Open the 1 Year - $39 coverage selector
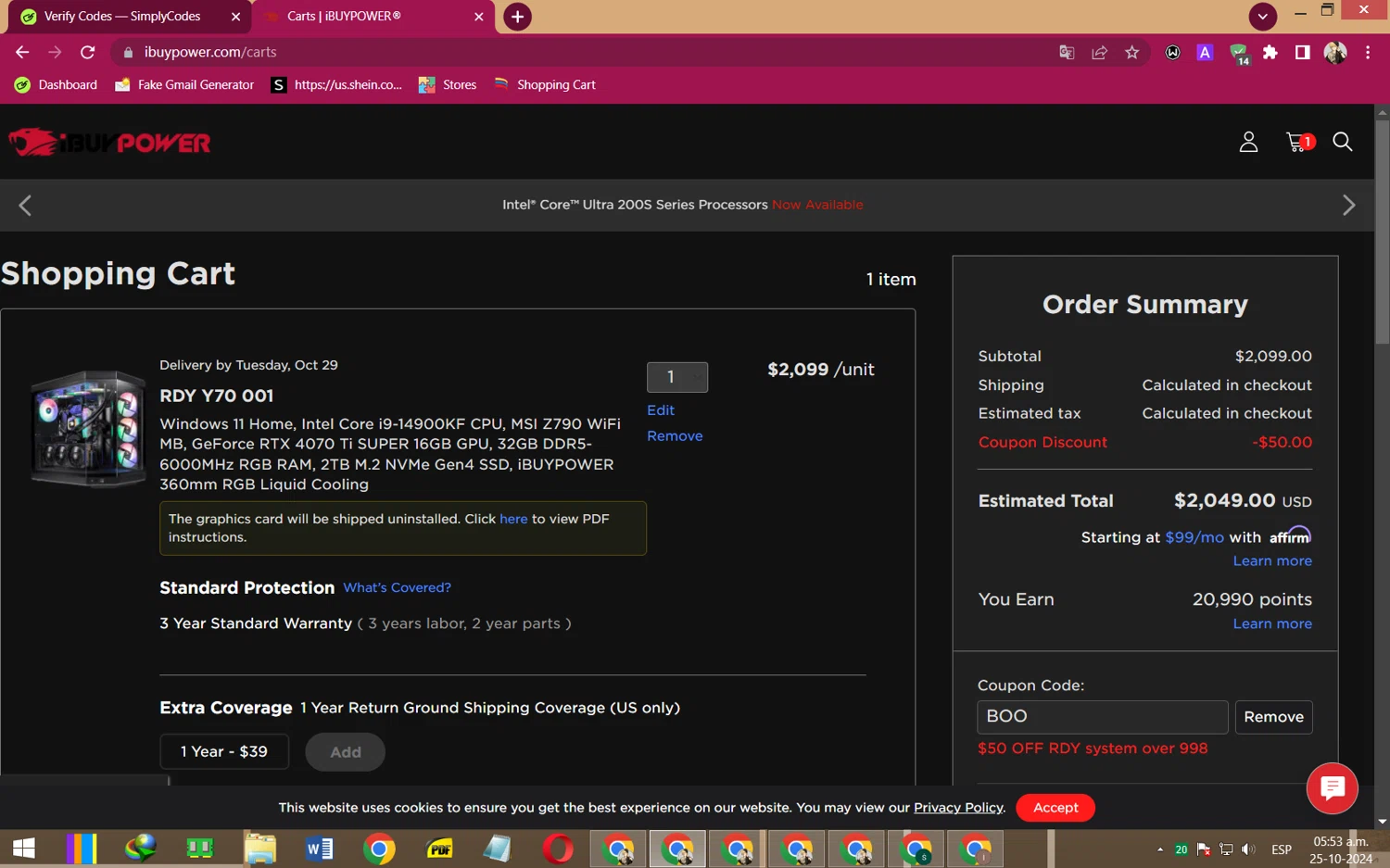This screenshot has height=868, width=1390. pos(224,751)
